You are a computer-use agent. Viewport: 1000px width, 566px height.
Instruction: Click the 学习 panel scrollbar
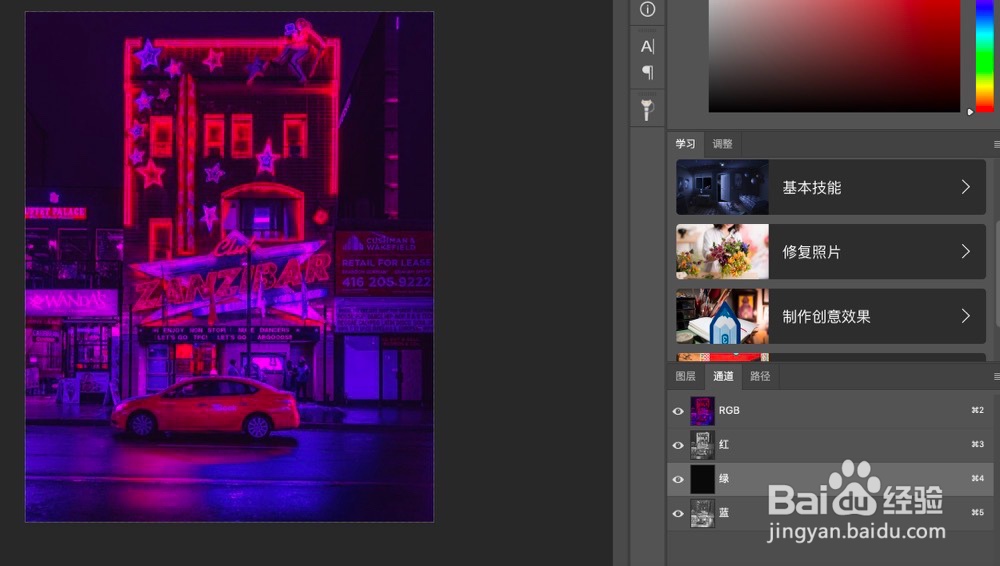[997, 255]
